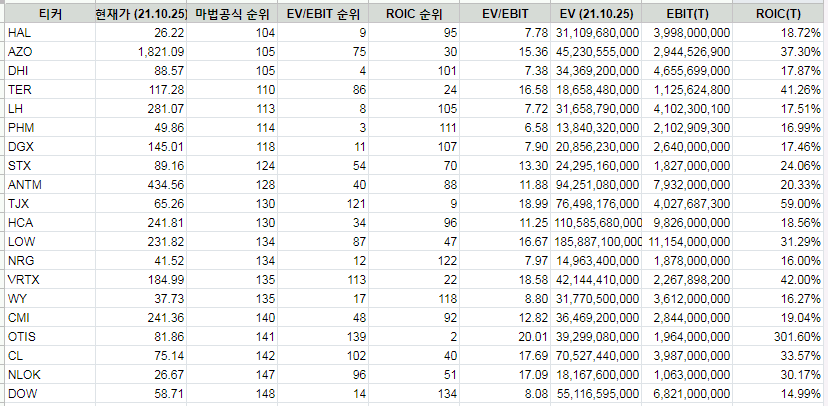Select TJX EV/EBIT rank 121
This screenshot has height=406, width=828.
pyautogui.click(x=323, y=204)
